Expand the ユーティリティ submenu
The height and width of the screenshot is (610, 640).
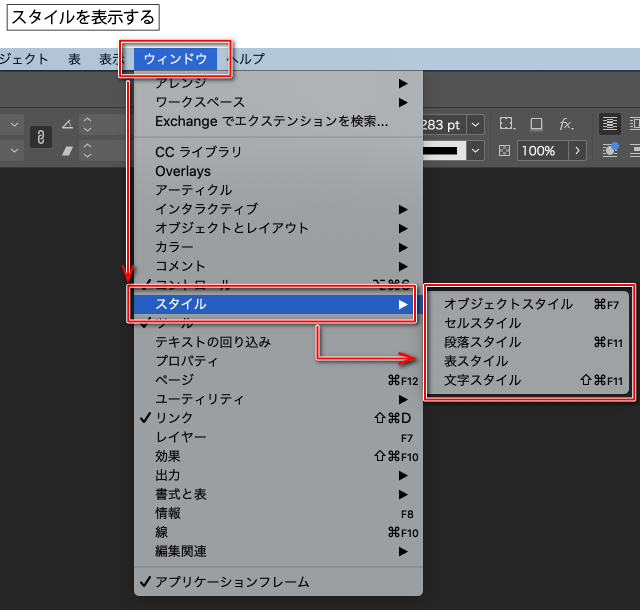point(278,399)
